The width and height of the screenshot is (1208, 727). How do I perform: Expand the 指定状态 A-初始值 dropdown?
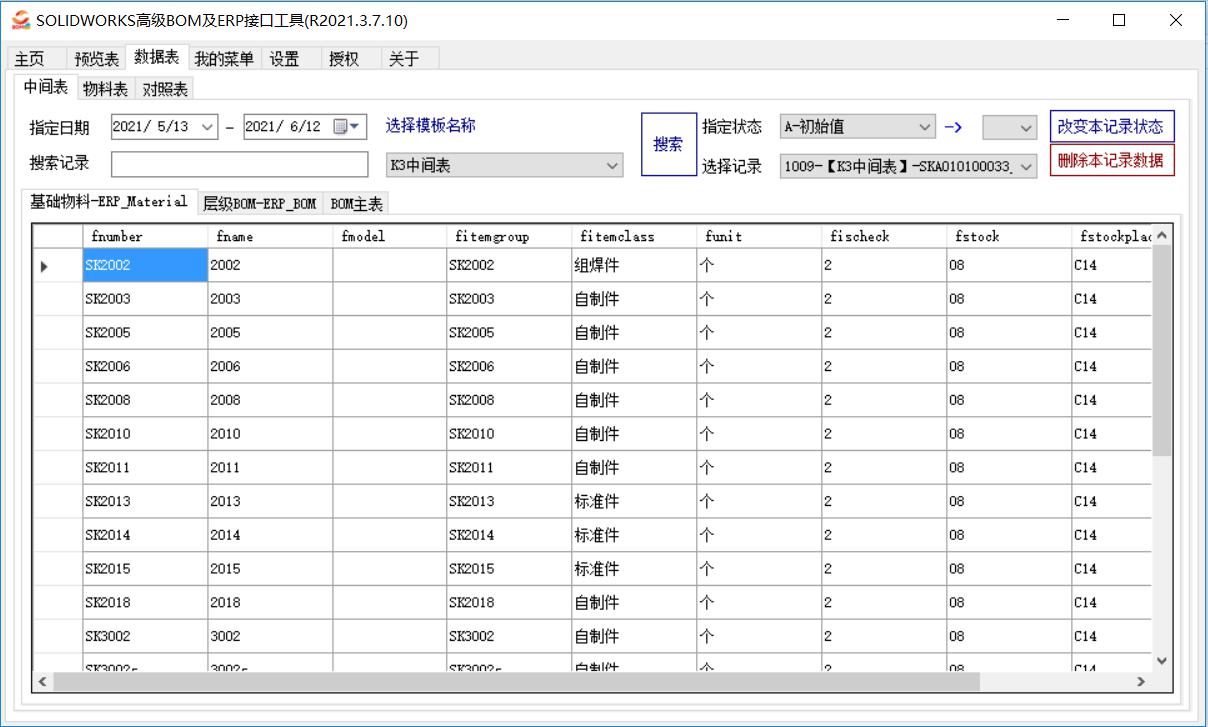coord(924,127)
